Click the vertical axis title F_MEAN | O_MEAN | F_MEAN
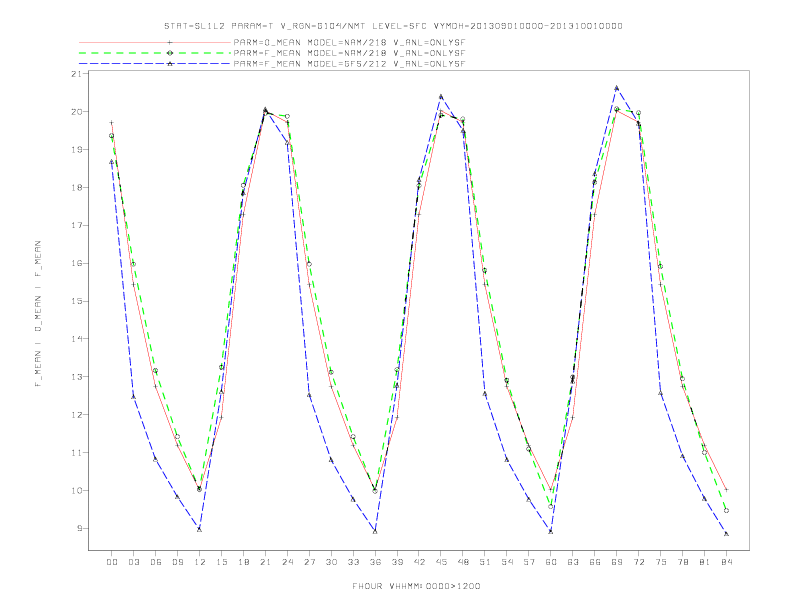The width and height of the screenshot is (792, 612). 38,314
